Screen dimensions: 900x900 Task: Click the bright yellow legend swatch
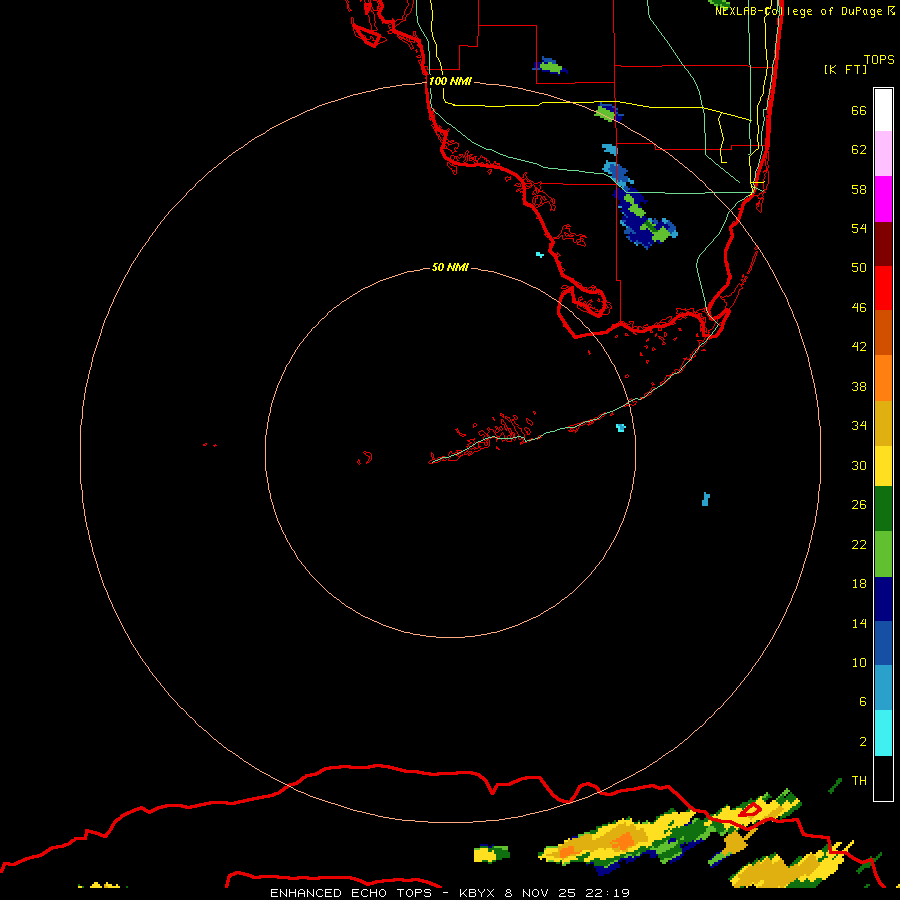point(883,466)
